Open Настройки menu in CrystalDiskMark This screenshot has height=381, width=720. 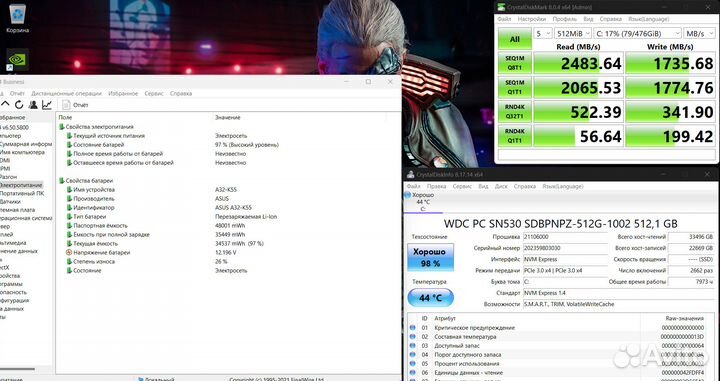pos(532,19)
